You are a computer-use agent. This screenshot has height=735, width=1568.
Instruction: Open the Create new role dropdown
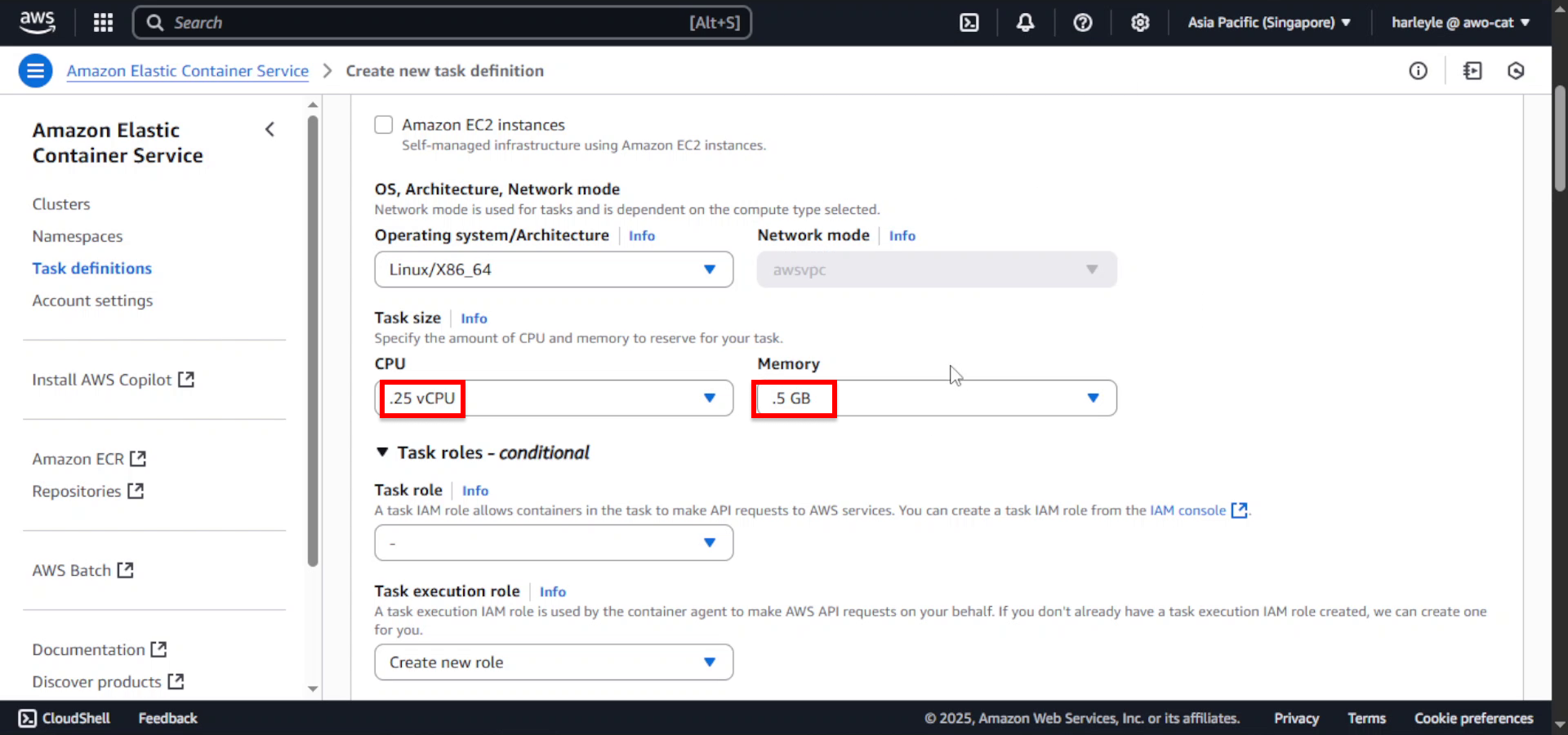(554, 662)
